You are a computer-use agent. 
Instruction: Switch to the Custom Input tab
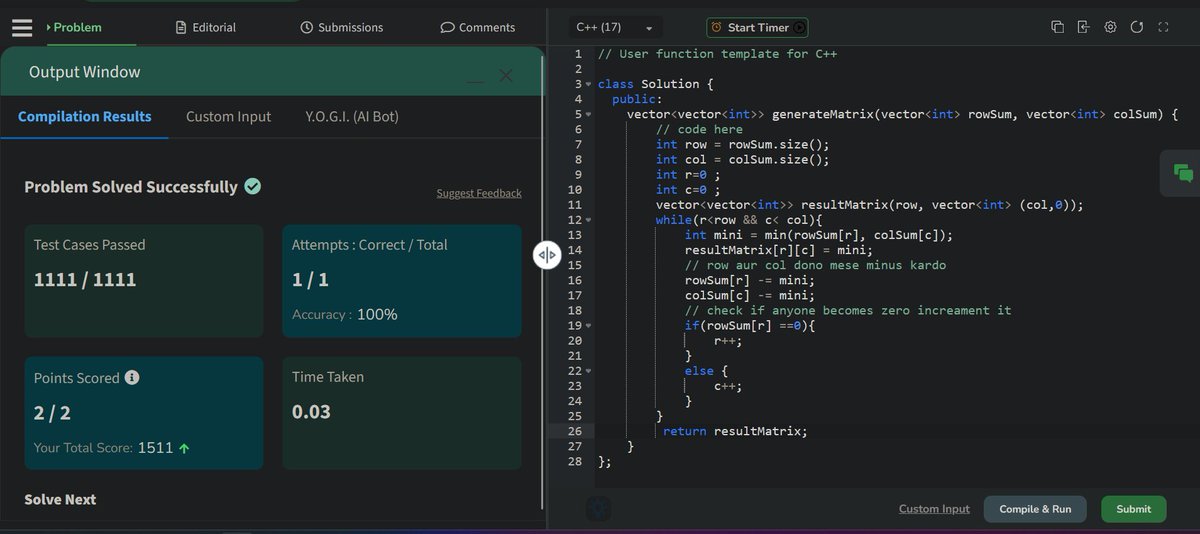(228, 117)
